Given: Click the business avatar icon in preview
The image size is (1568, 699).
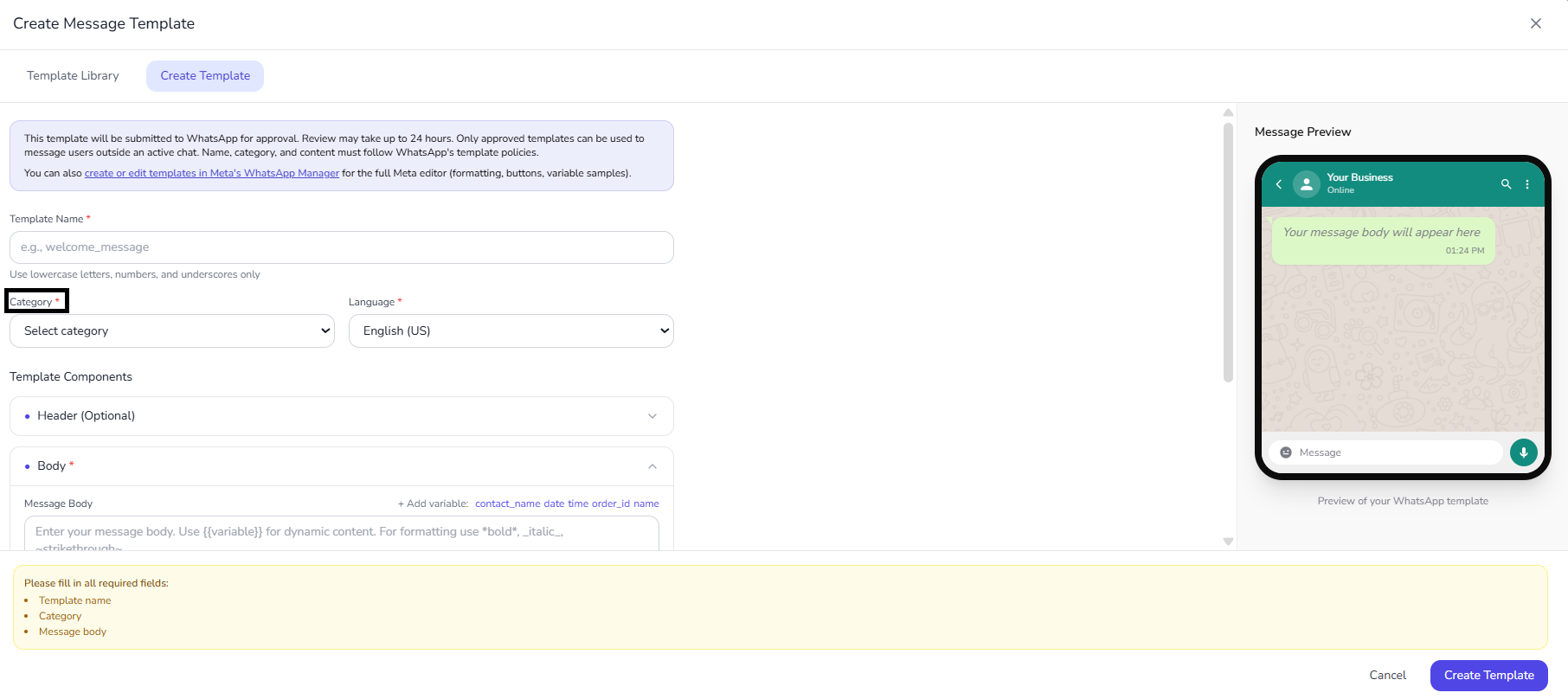Looking at the screenshot, I should (x=1307, y=183).
